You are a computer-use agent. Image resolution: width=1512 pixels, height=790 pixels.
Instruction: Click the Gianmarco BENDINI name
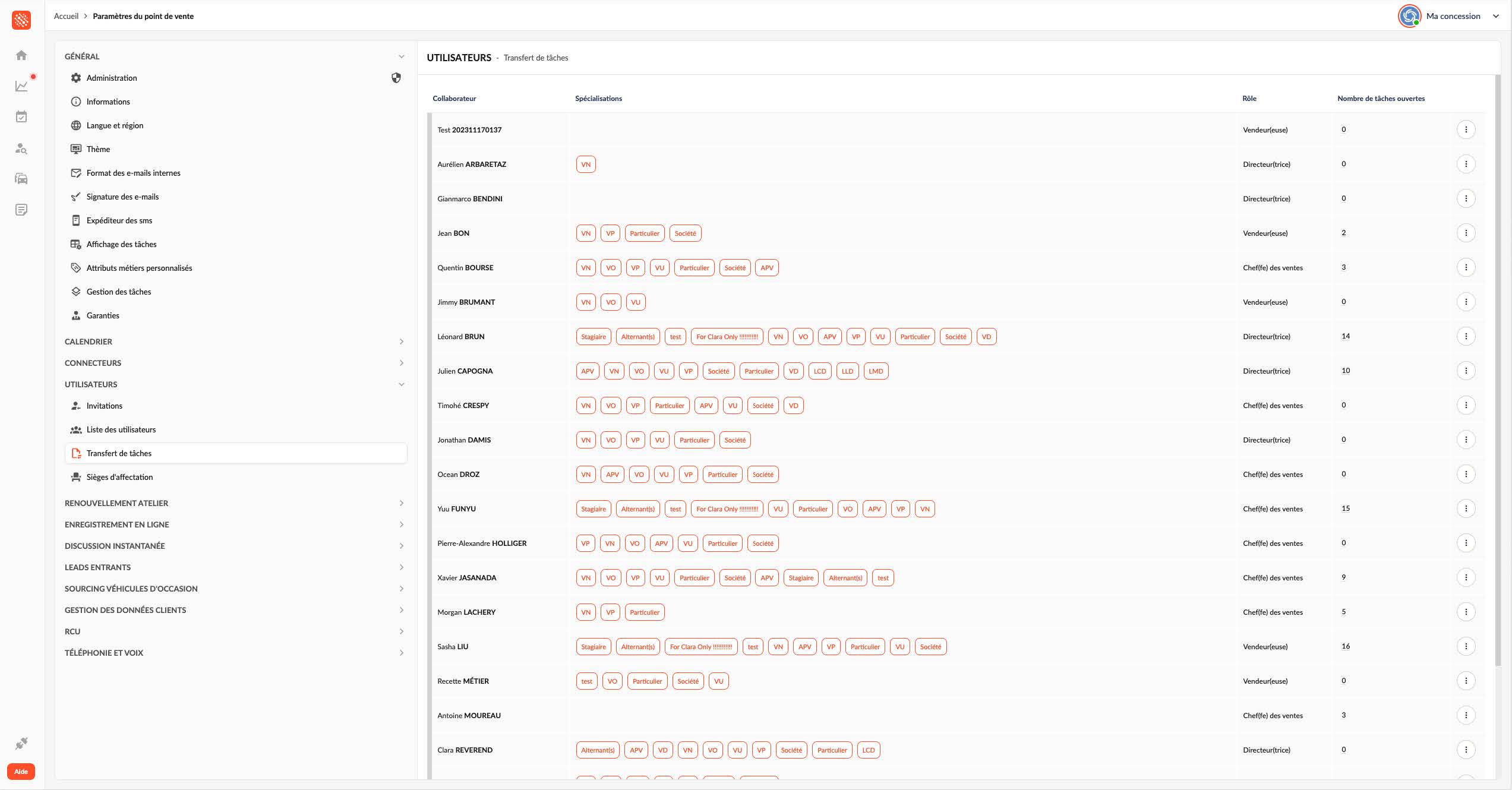click(x=469, y=199)
